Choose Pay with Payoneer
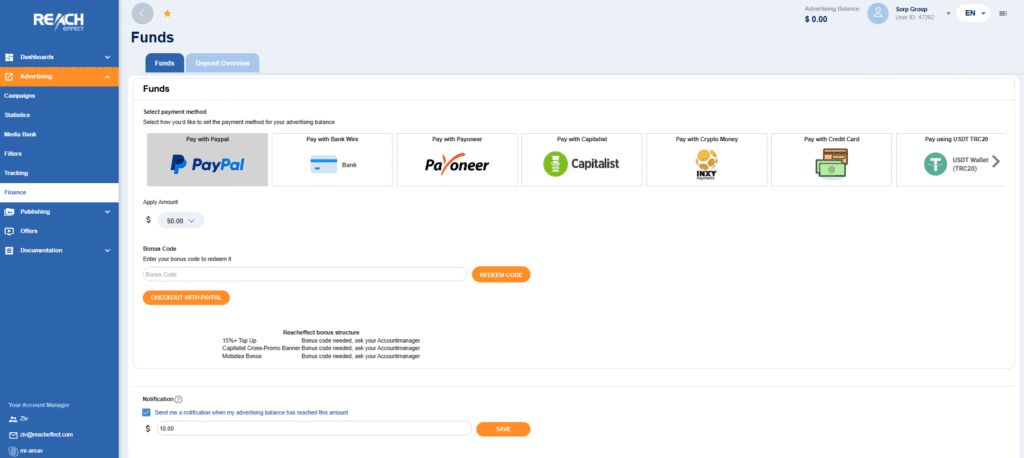 [x=457, y=160]
